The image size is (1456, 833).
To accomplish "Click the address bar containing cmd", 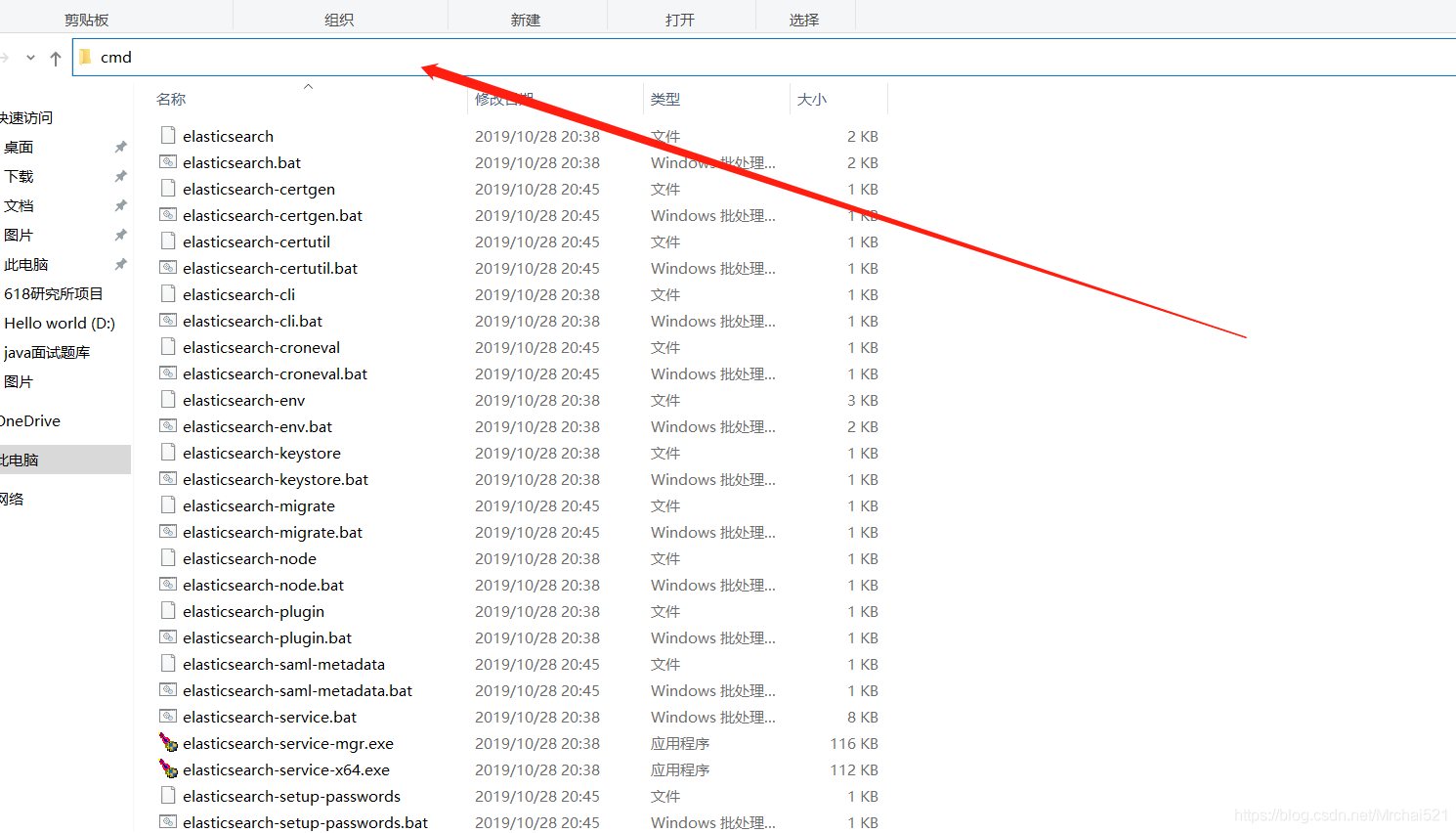I will pos(764,57).
